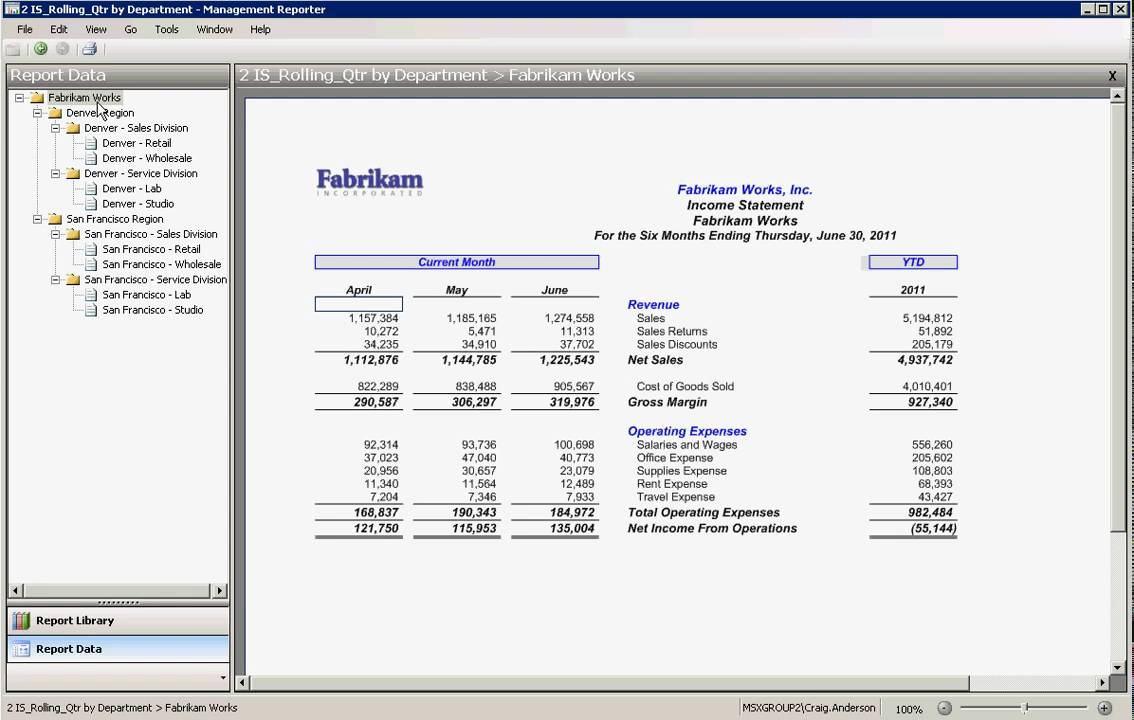Open the Window menu

coord(215,30)
